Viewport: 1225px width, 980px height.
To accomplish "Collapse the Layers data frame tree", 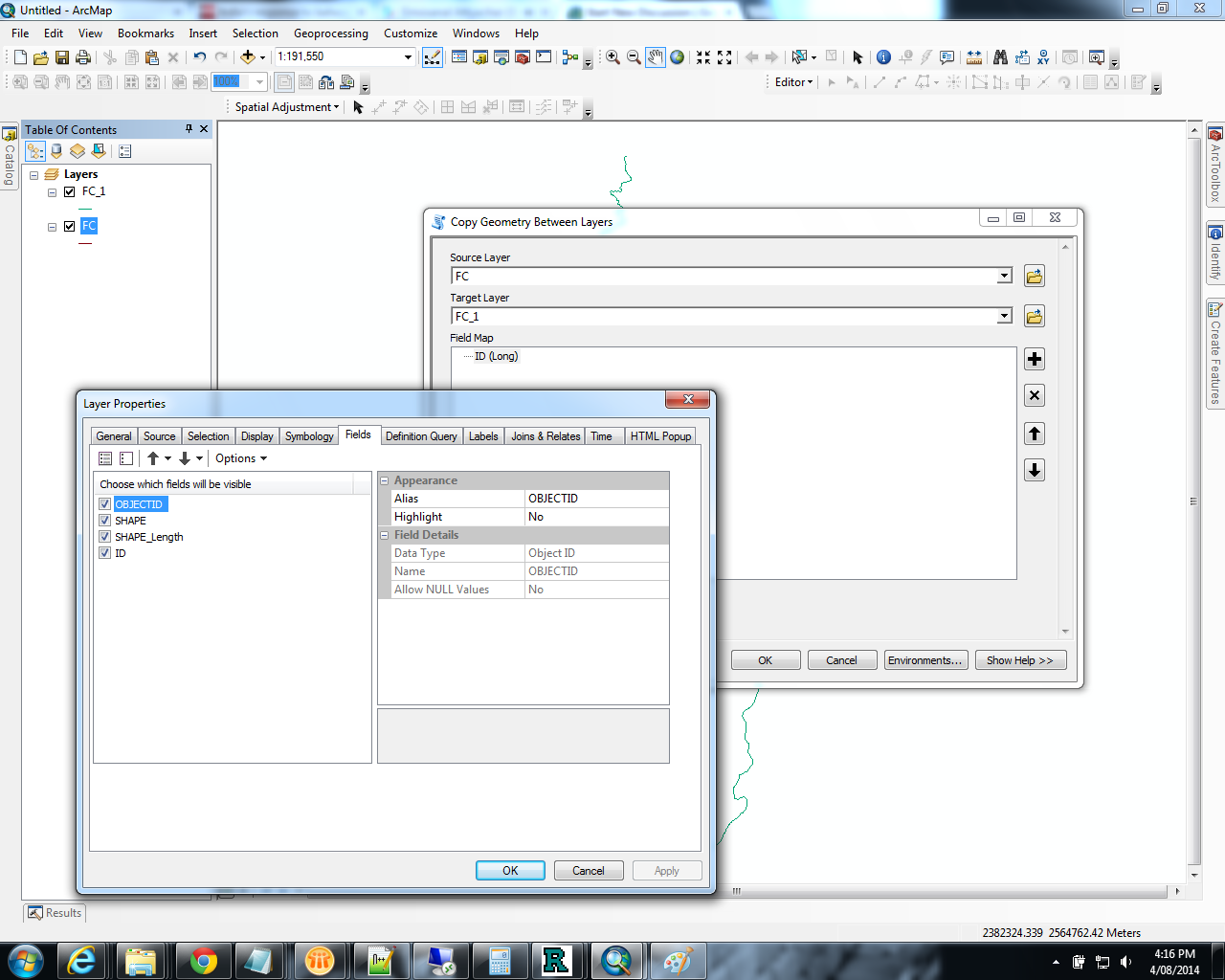I will (34, 175).
